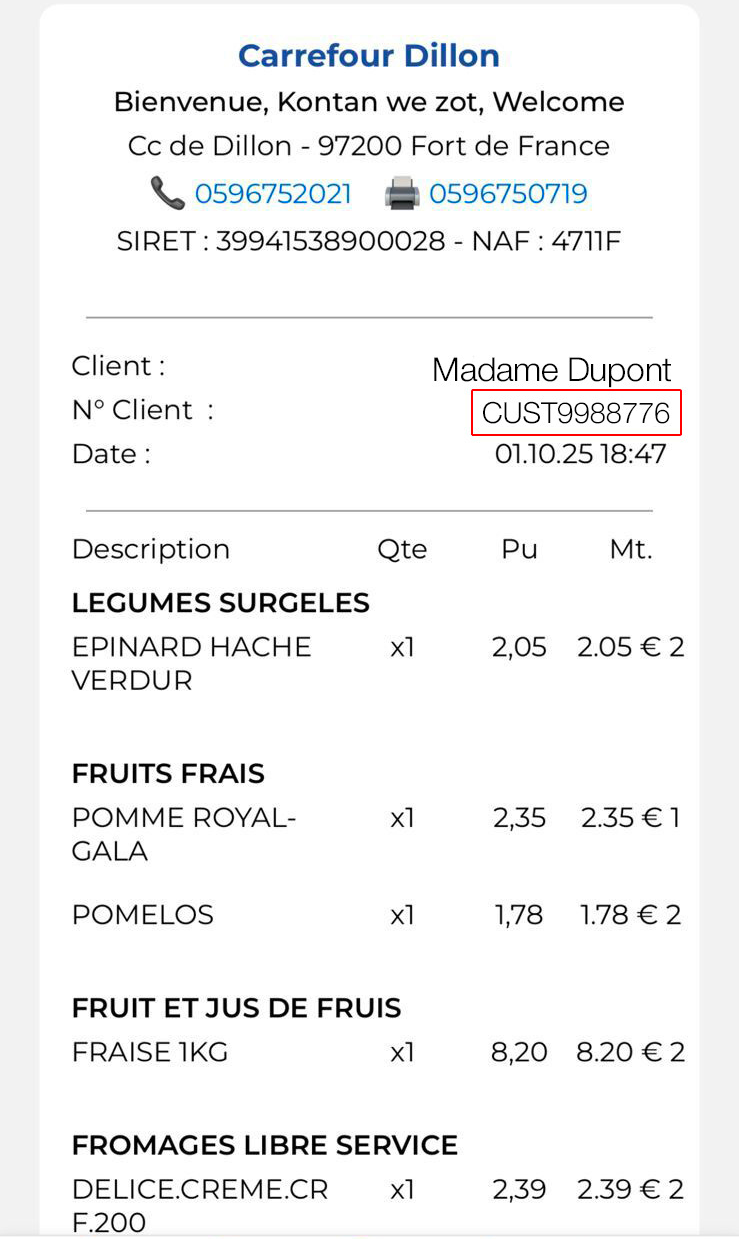This screenshot has height=1239, width=739.
Task: Click the fax printer icon
Action: (402, 193)
